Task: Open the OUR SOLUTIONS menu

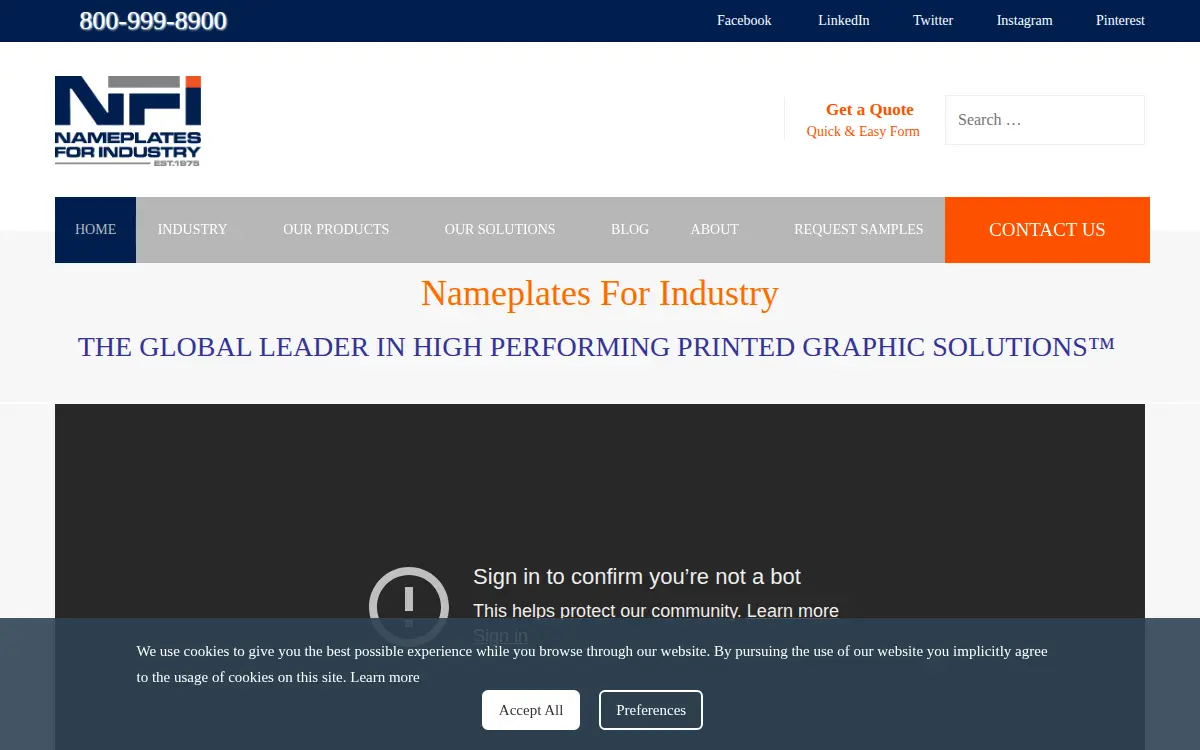Action: [500, 230]
